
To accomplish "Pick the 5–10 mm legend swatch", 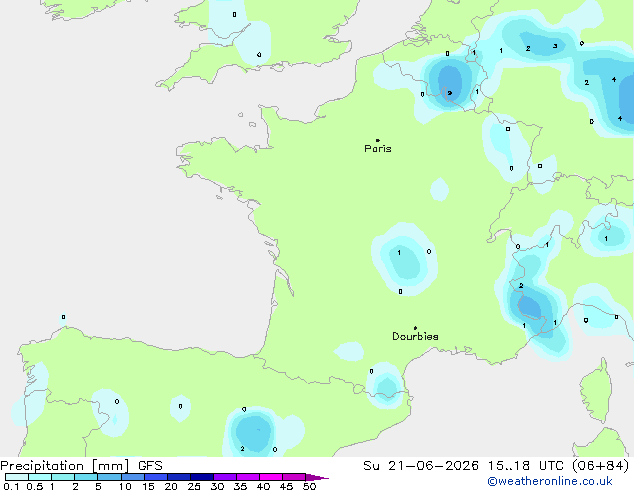I will coord(110,477).
